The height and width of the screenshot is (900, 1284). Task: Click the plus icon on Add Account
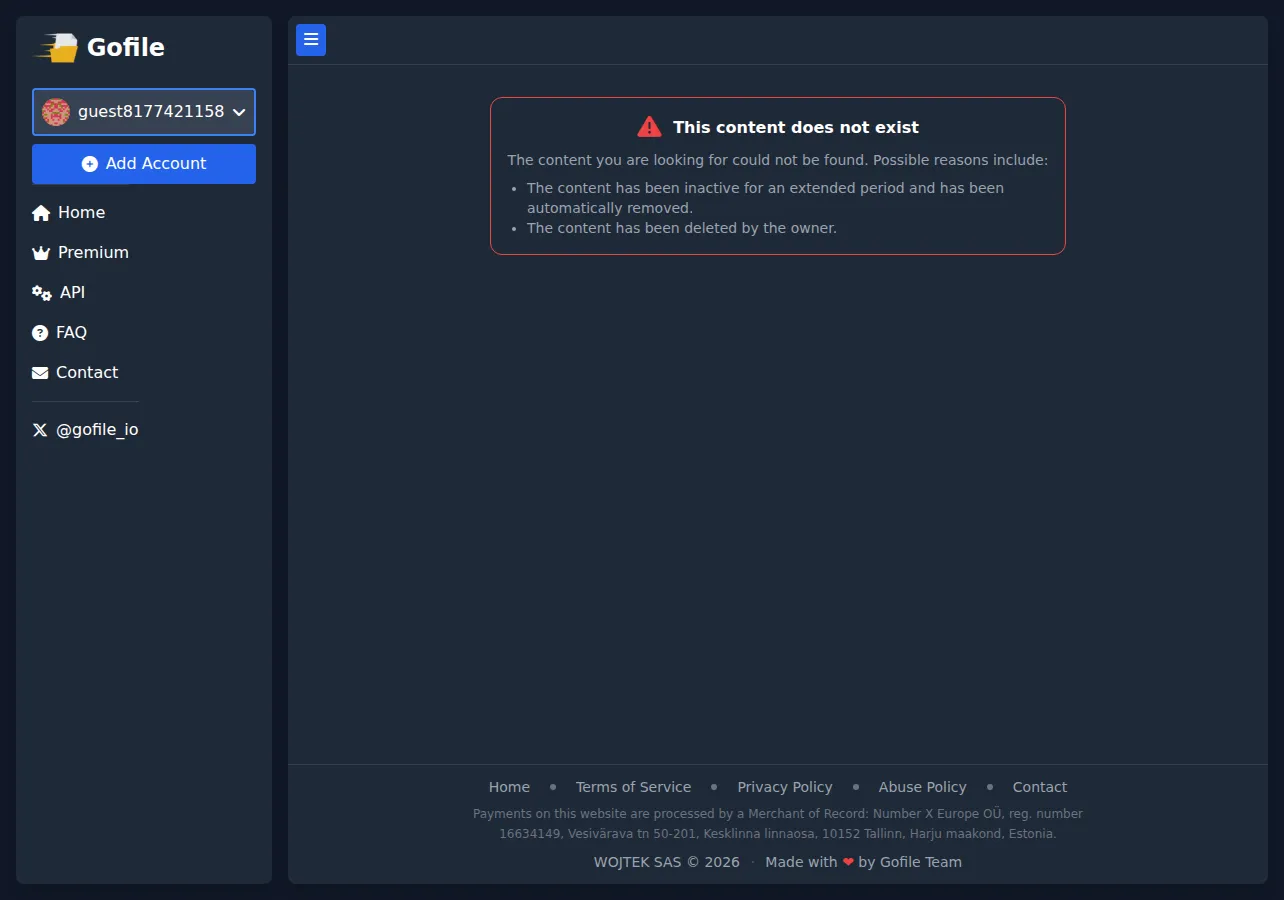[90, 164]
